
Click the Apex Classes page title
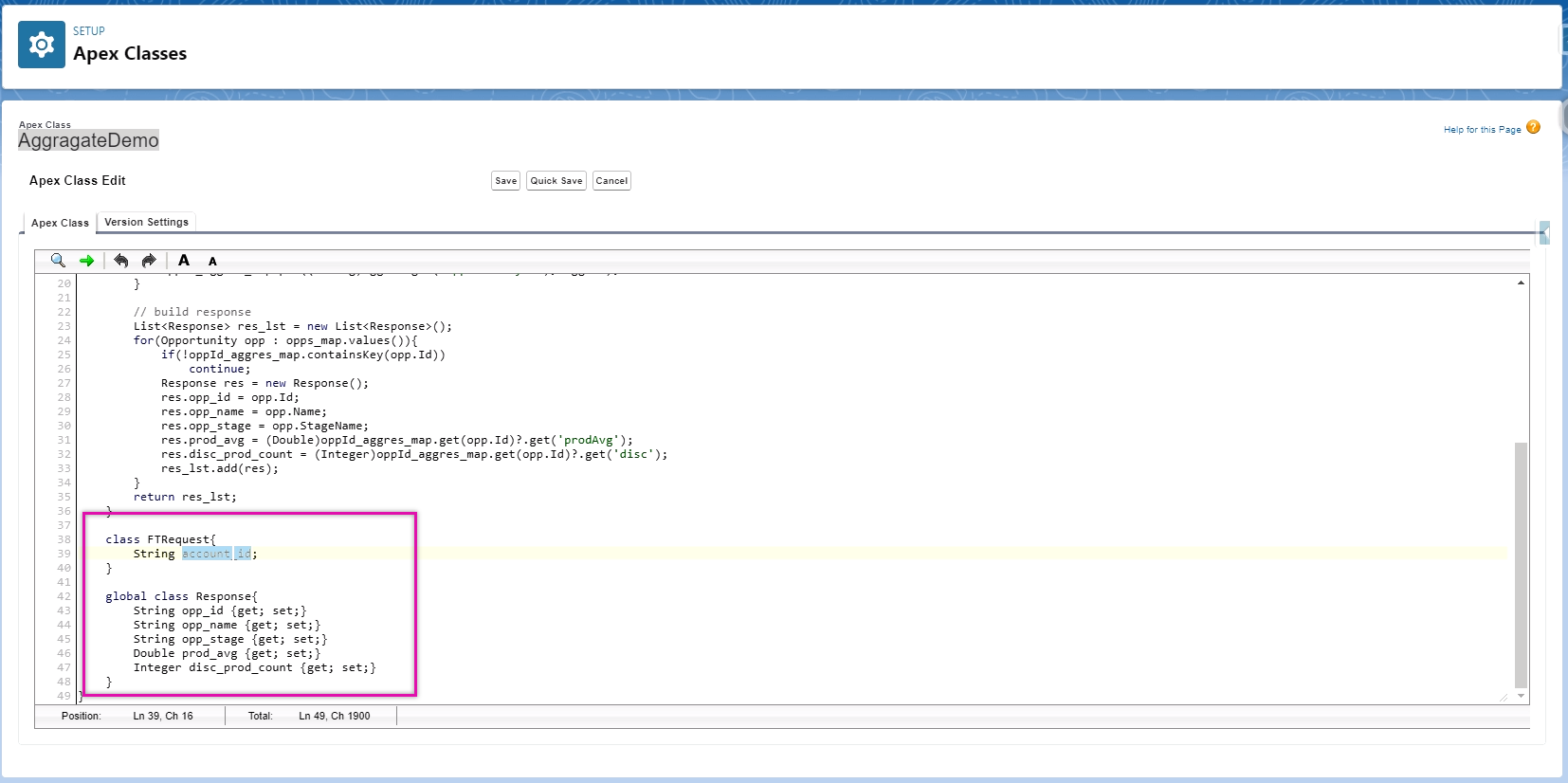(130, 54)
